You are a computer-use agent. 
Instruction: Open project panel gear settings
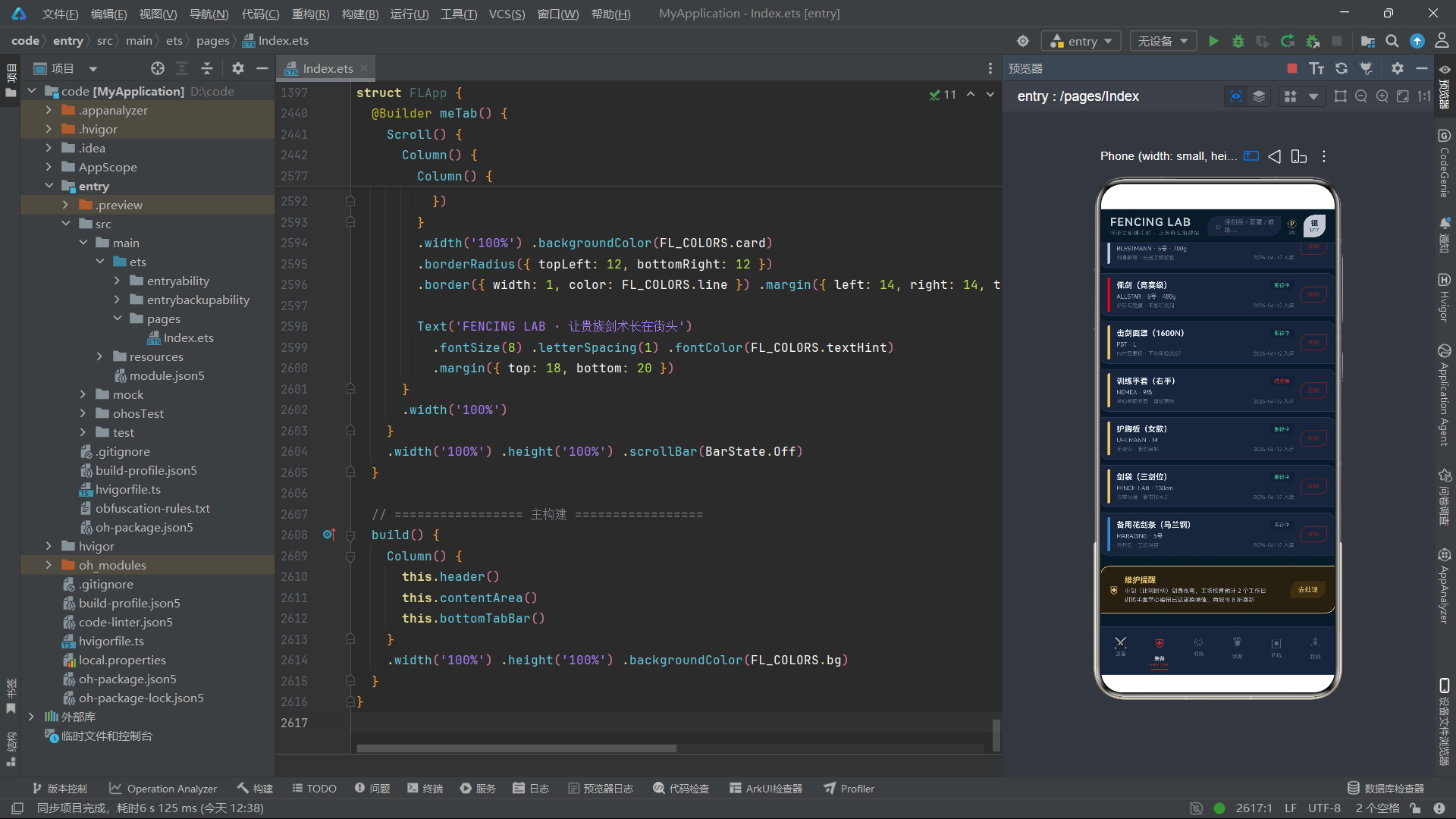point(238,68)
